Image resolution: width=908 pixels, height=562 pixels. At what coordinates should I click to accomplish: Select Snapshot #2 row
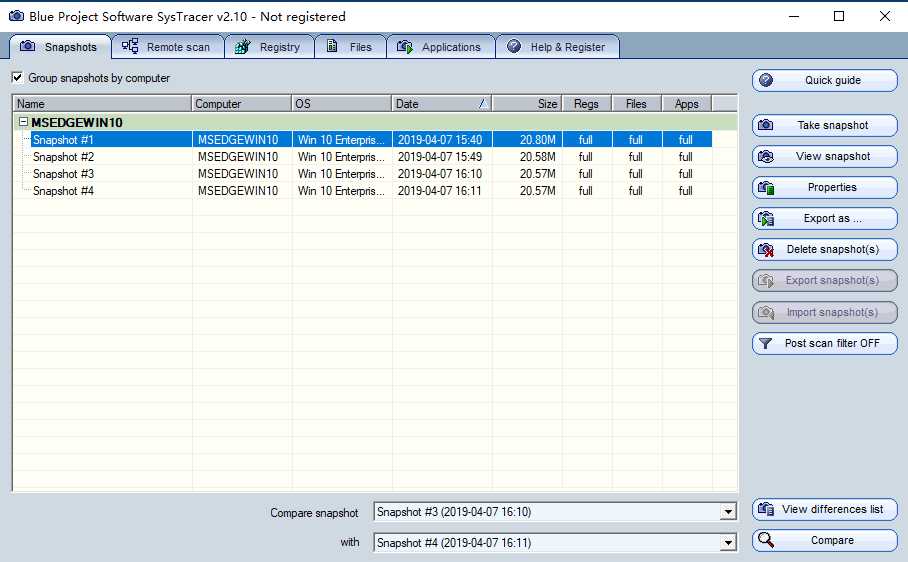[371, 157]
